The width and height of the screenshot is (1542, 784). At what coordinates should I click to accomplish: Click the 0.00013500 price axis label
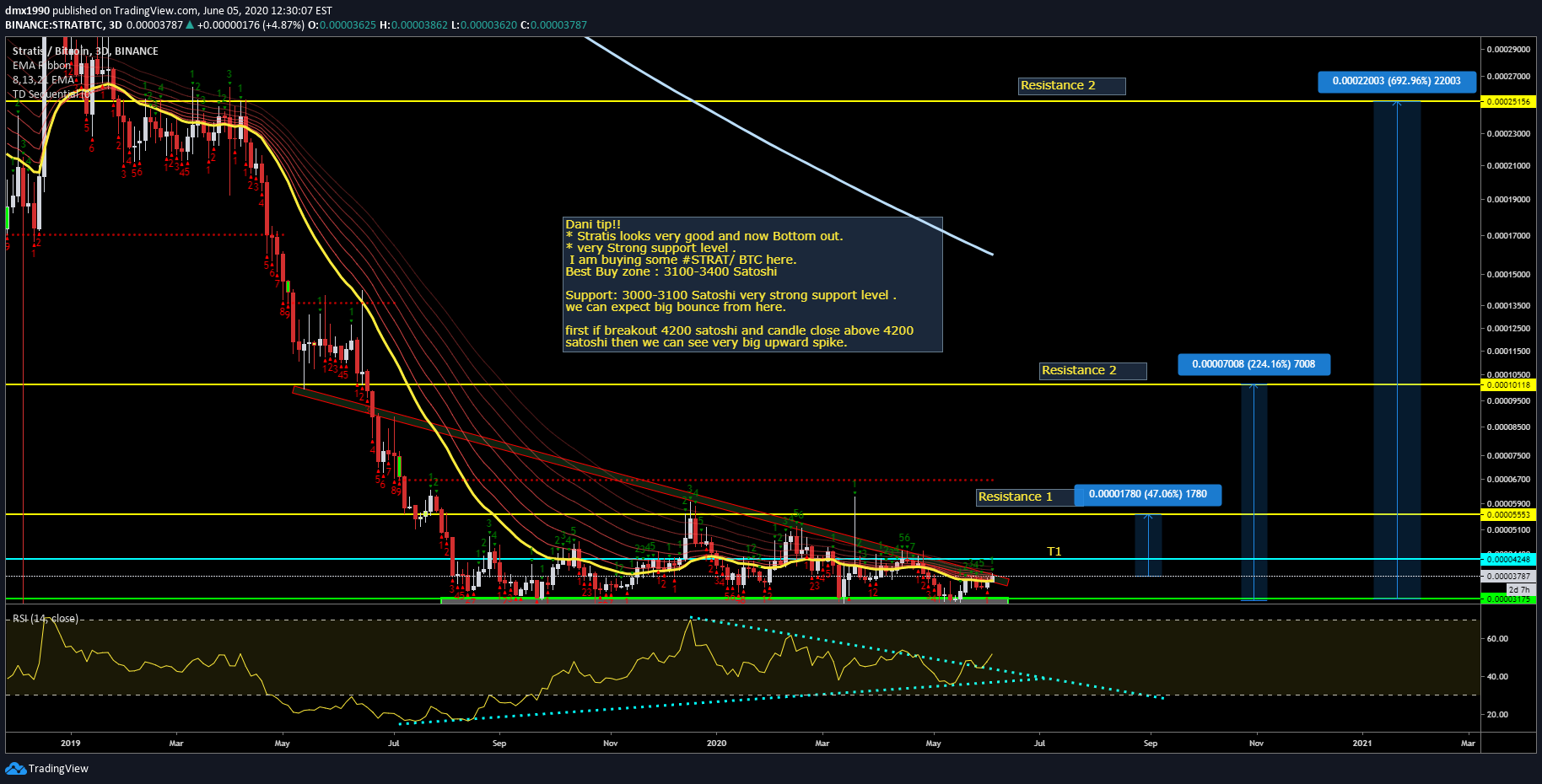(1508, 306)
